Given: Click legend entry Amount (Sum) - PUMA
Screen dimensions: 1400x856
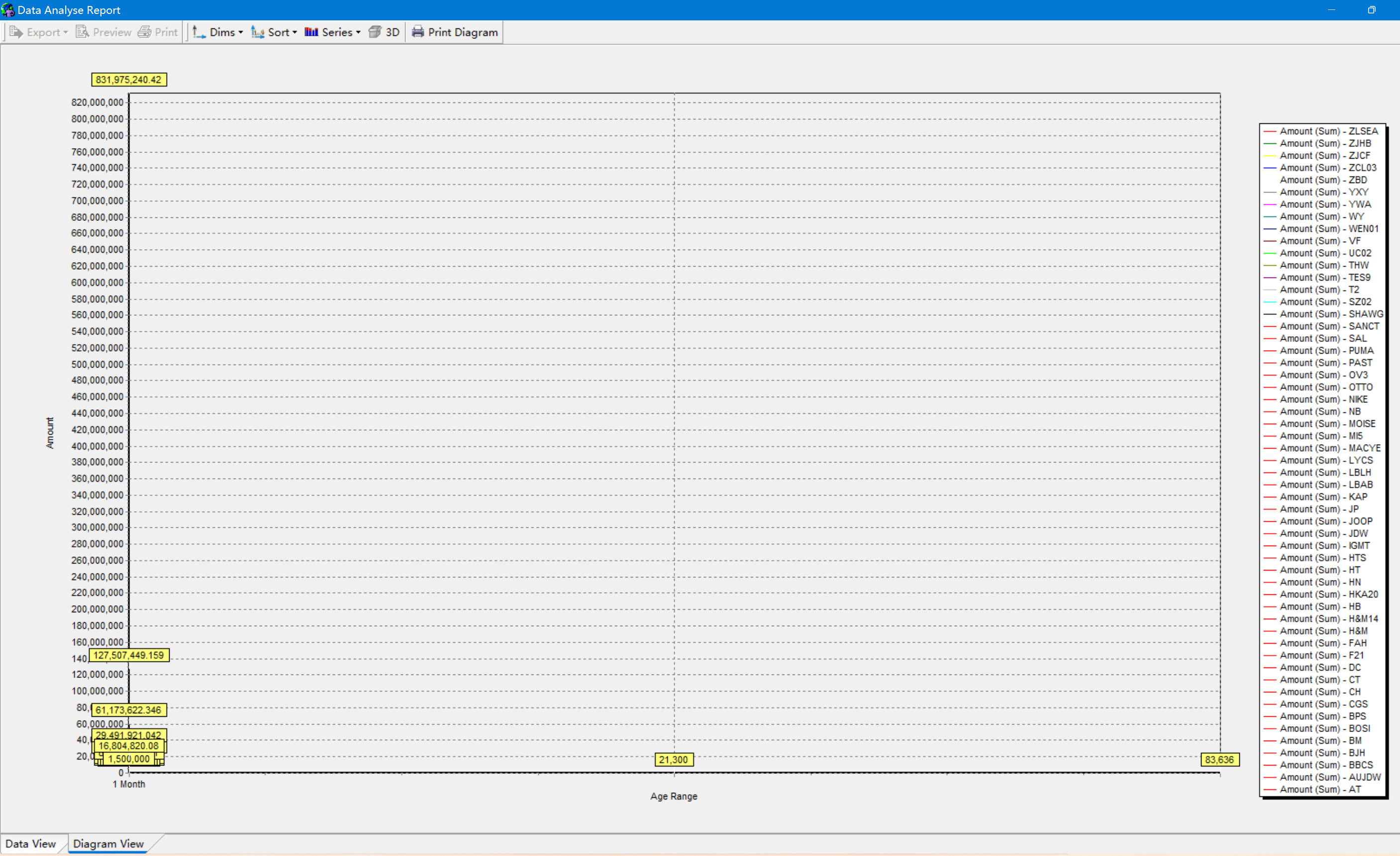Looking at the screenshot, I should [1319, 351].
